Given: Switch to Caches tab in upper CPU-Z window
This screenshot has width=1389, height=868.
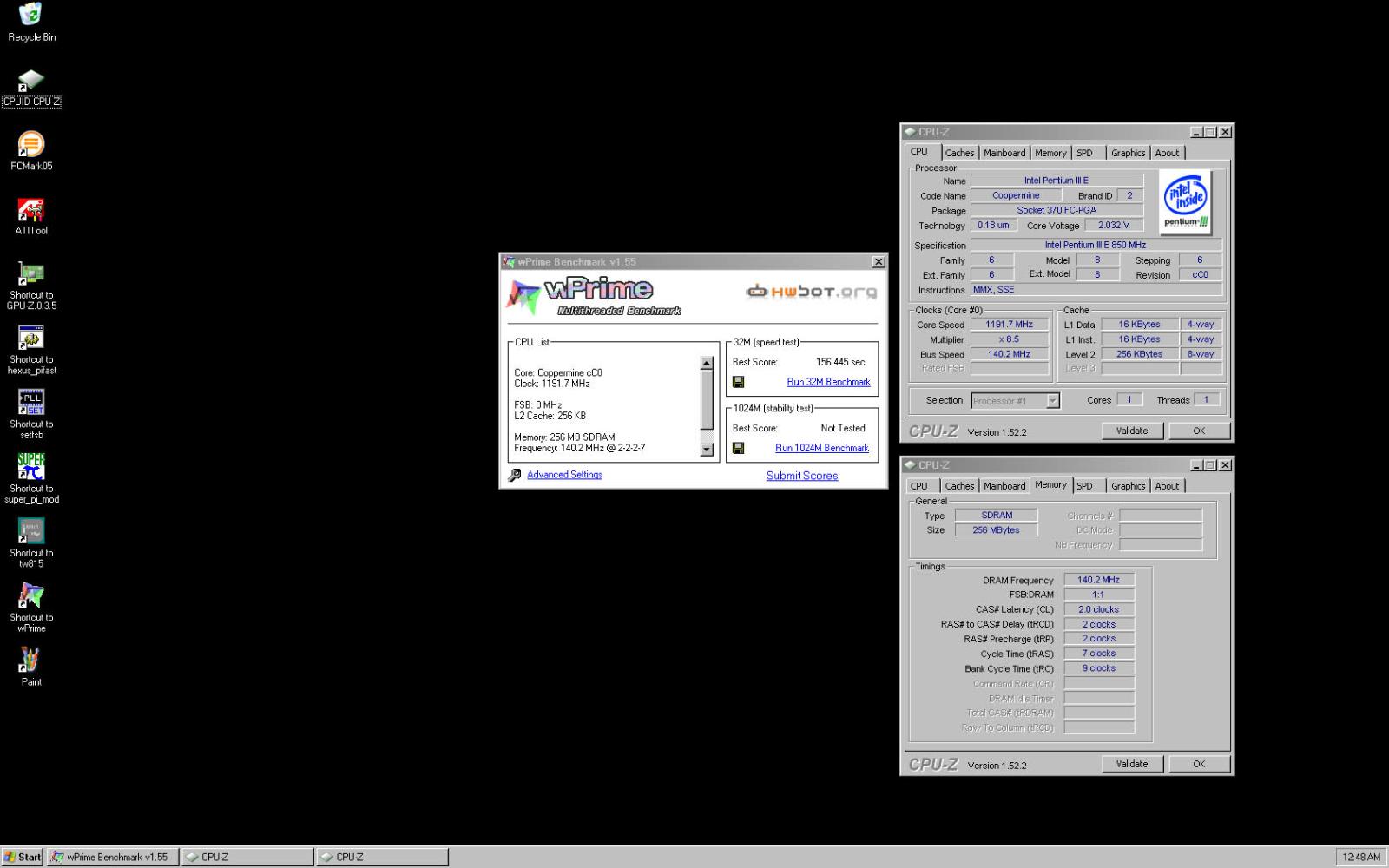Looking at the screenshot, I should 959,153.
